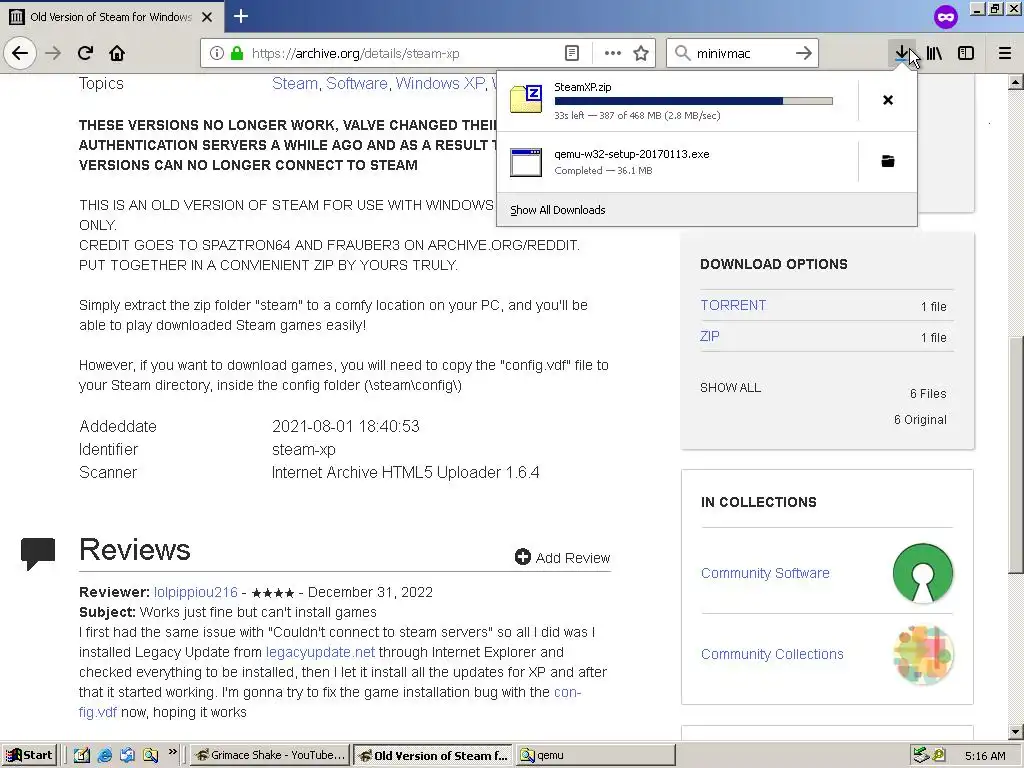This screenshot has height=768, width=1024.
Task: Submit the minivmac search arrow
Action: click(x=804, y=54)
